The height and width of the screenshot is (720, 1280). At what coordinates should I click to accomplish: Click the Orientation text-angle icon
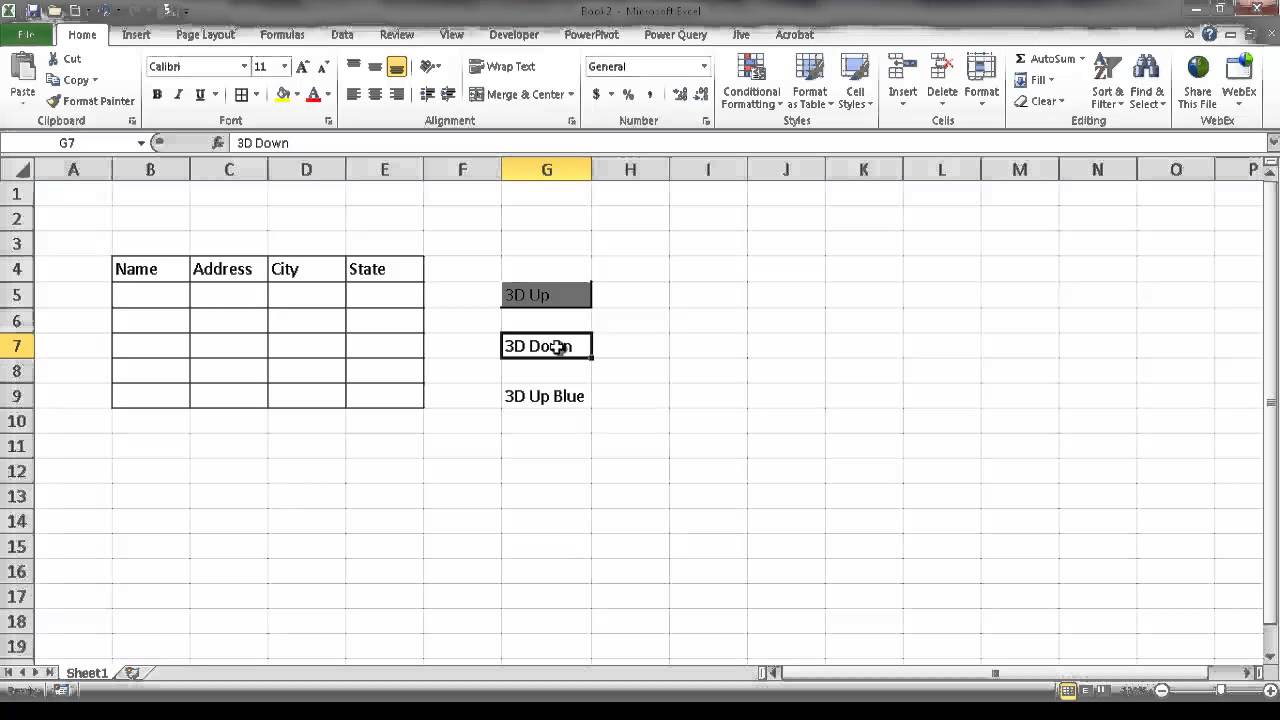pyautogui.click(x=428, y=67)
